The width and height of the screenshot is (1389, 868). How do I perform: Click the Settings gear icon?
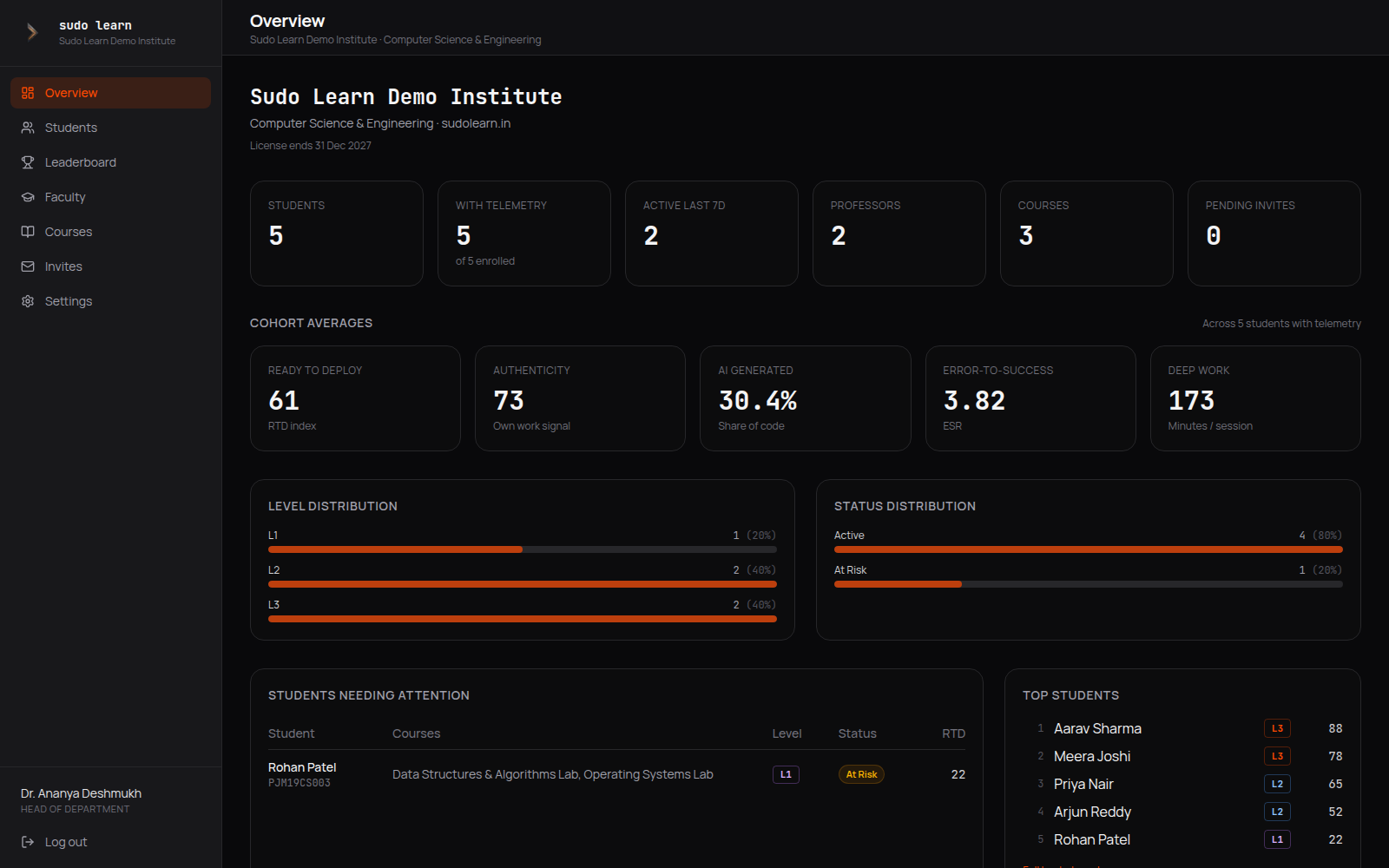pyautogui.click(x=28, y=301)
